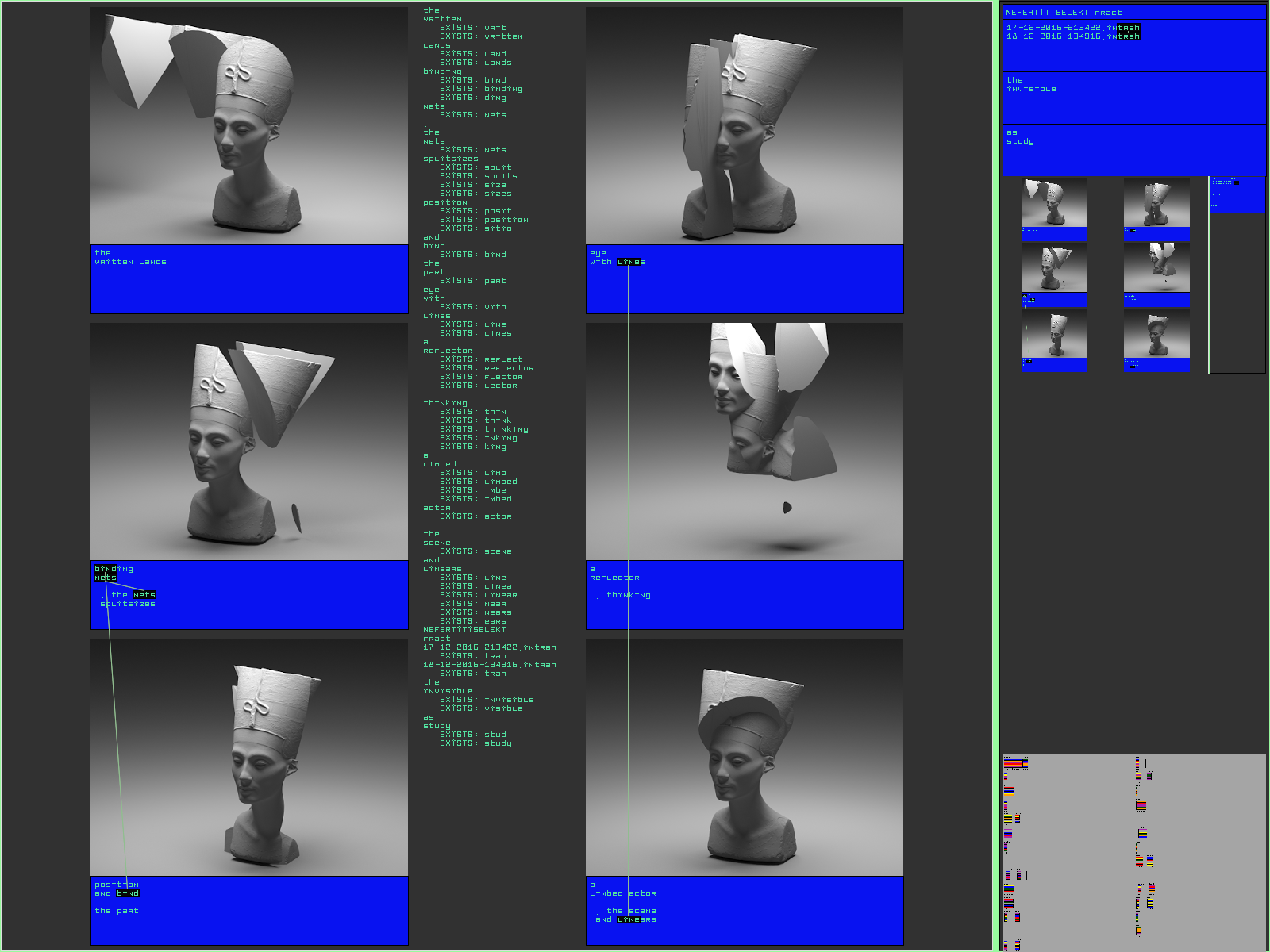This screenshot has width=1270, height=952.
Task: Click the 'EXISTS: with' line
Action: [x=473, y=307]
